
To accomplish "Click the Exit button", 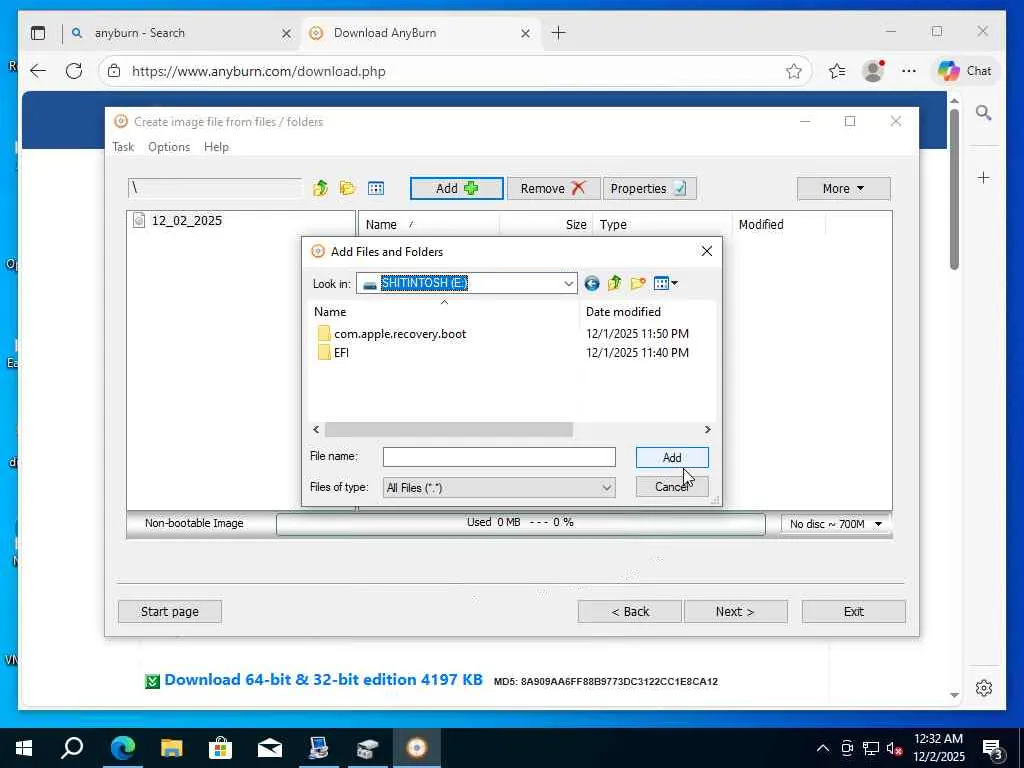I will 854,612.
